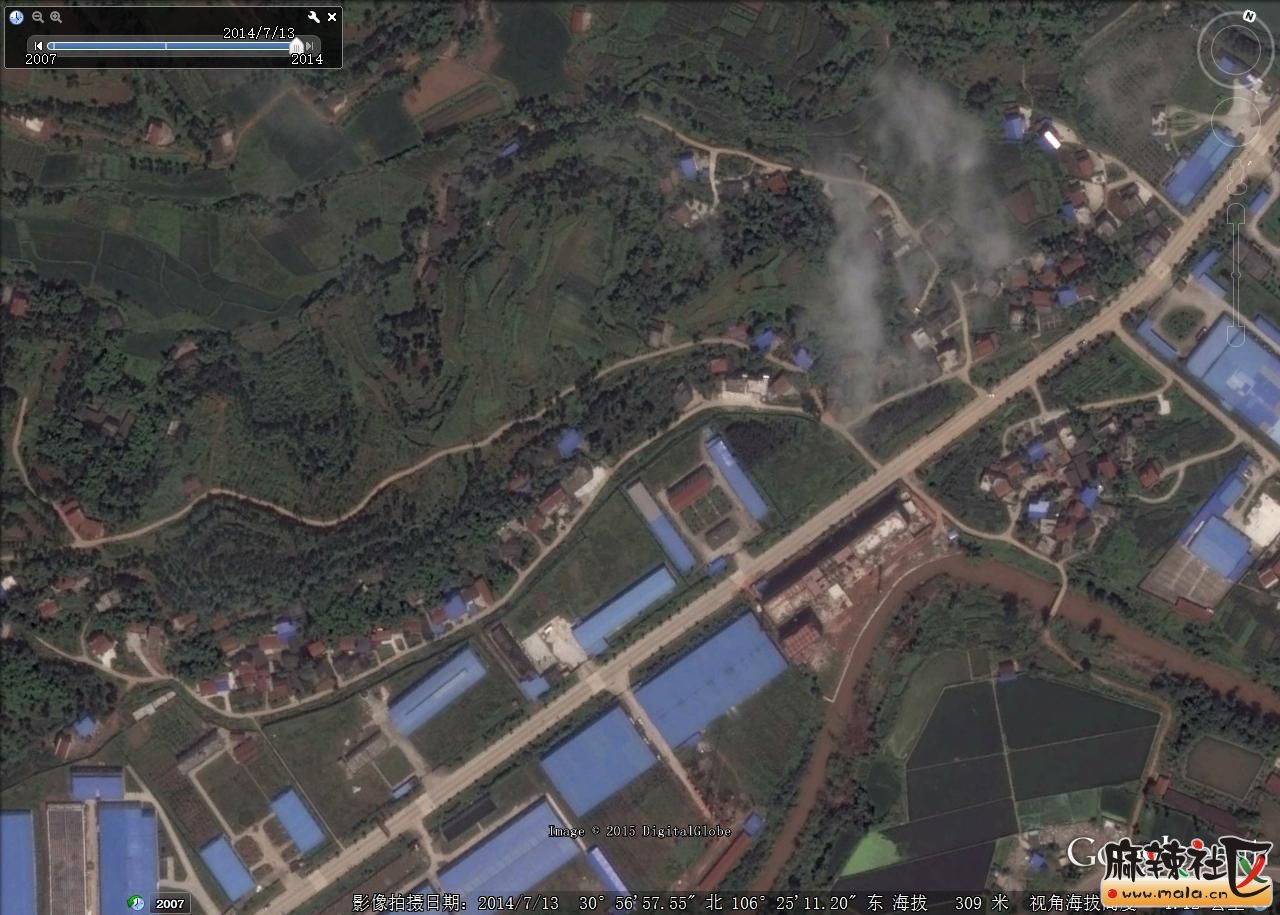Click the historical imagery clock icon
Viewport: 1280px width, 915px height.
pyautogui.click(x=16, y=17)
